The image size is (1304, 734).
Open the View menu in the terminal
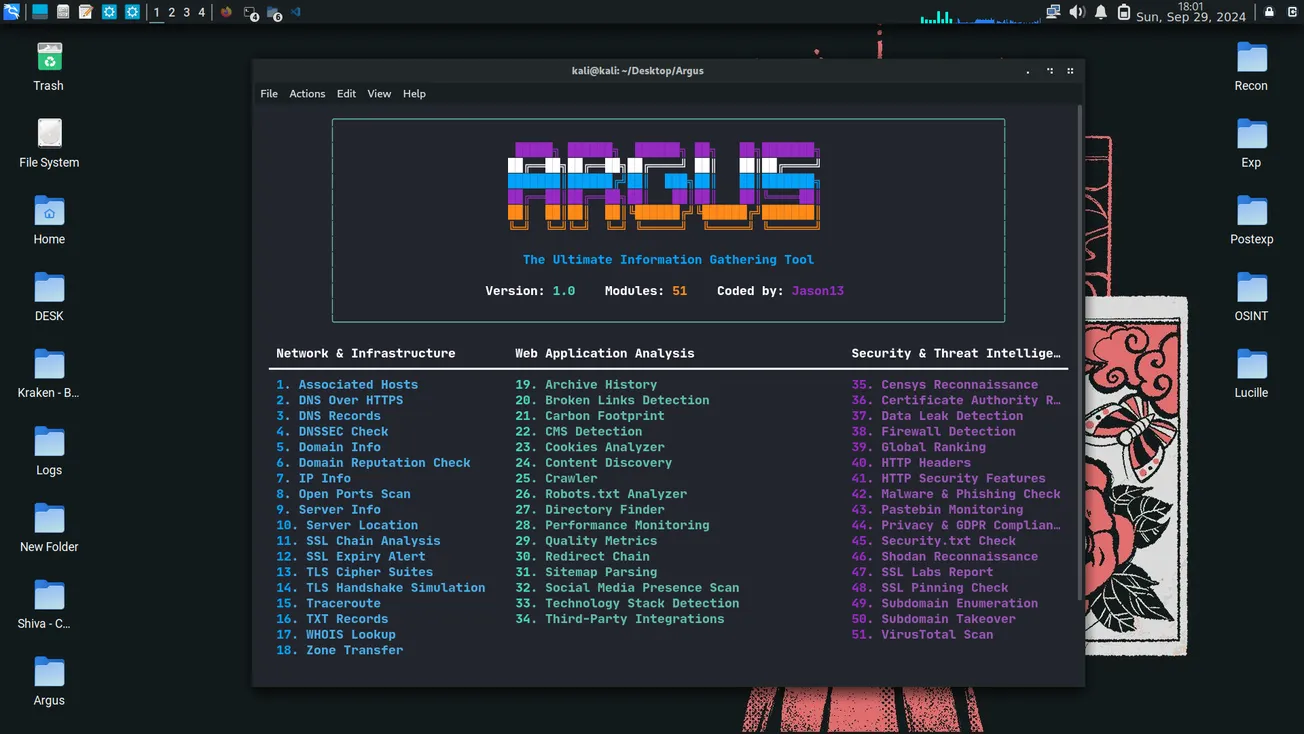pyautogui.click(x=379, y=93)
